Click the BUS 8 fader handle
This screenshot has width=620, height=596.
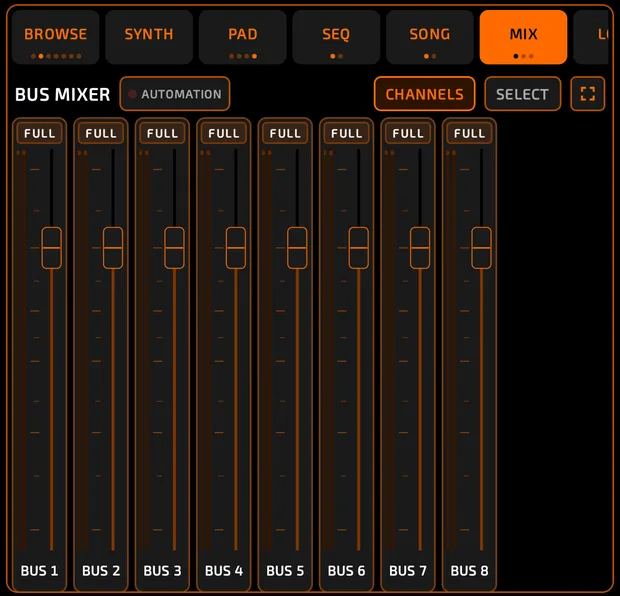click(x=481, y=248)
